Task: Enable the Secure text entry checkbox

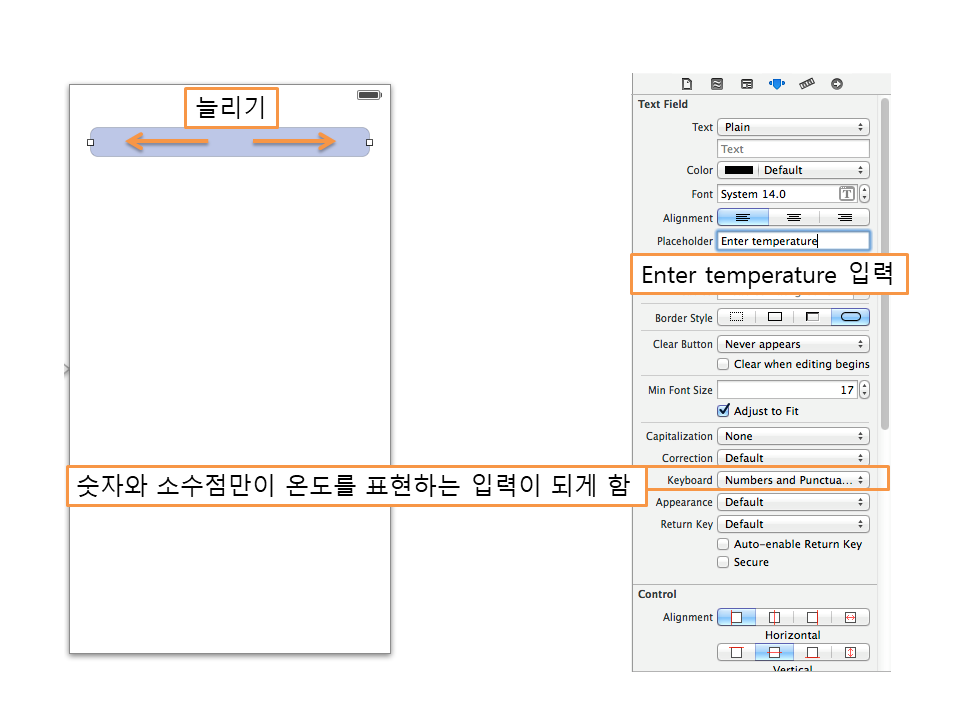Action: (724, 563)
